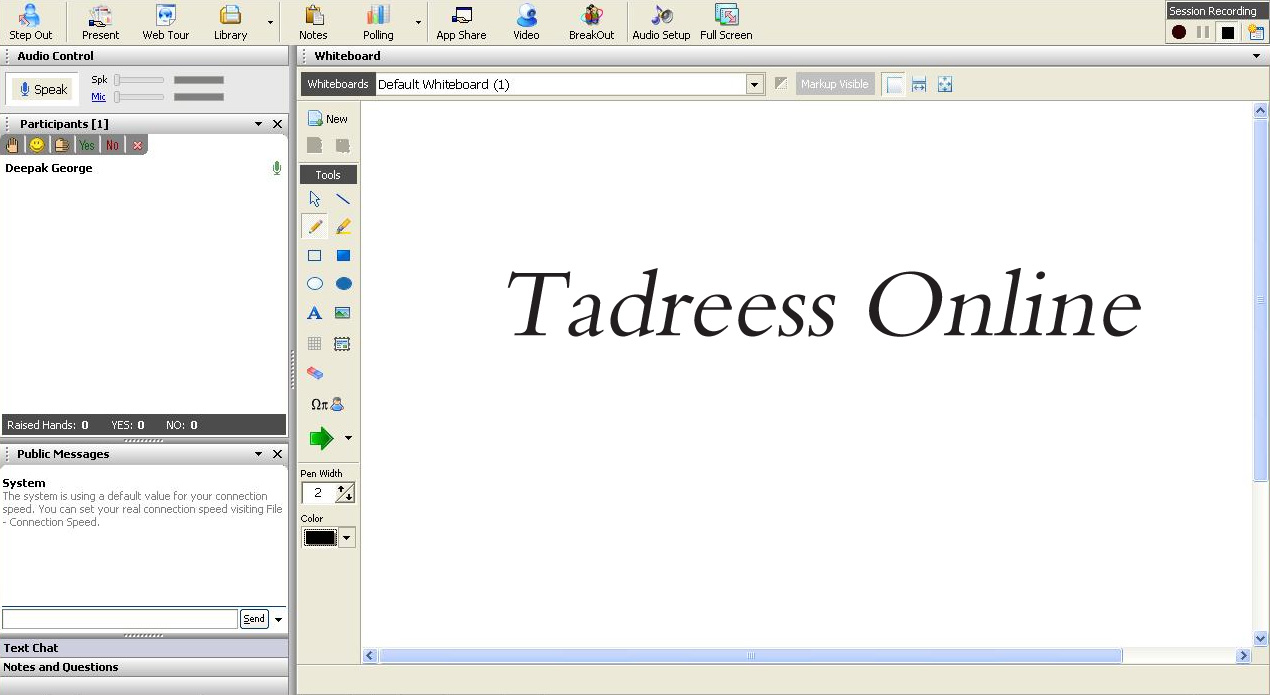Clear status with the red X icon
The width and height of the screenshot is (1270, 695).
click(137, 145)
